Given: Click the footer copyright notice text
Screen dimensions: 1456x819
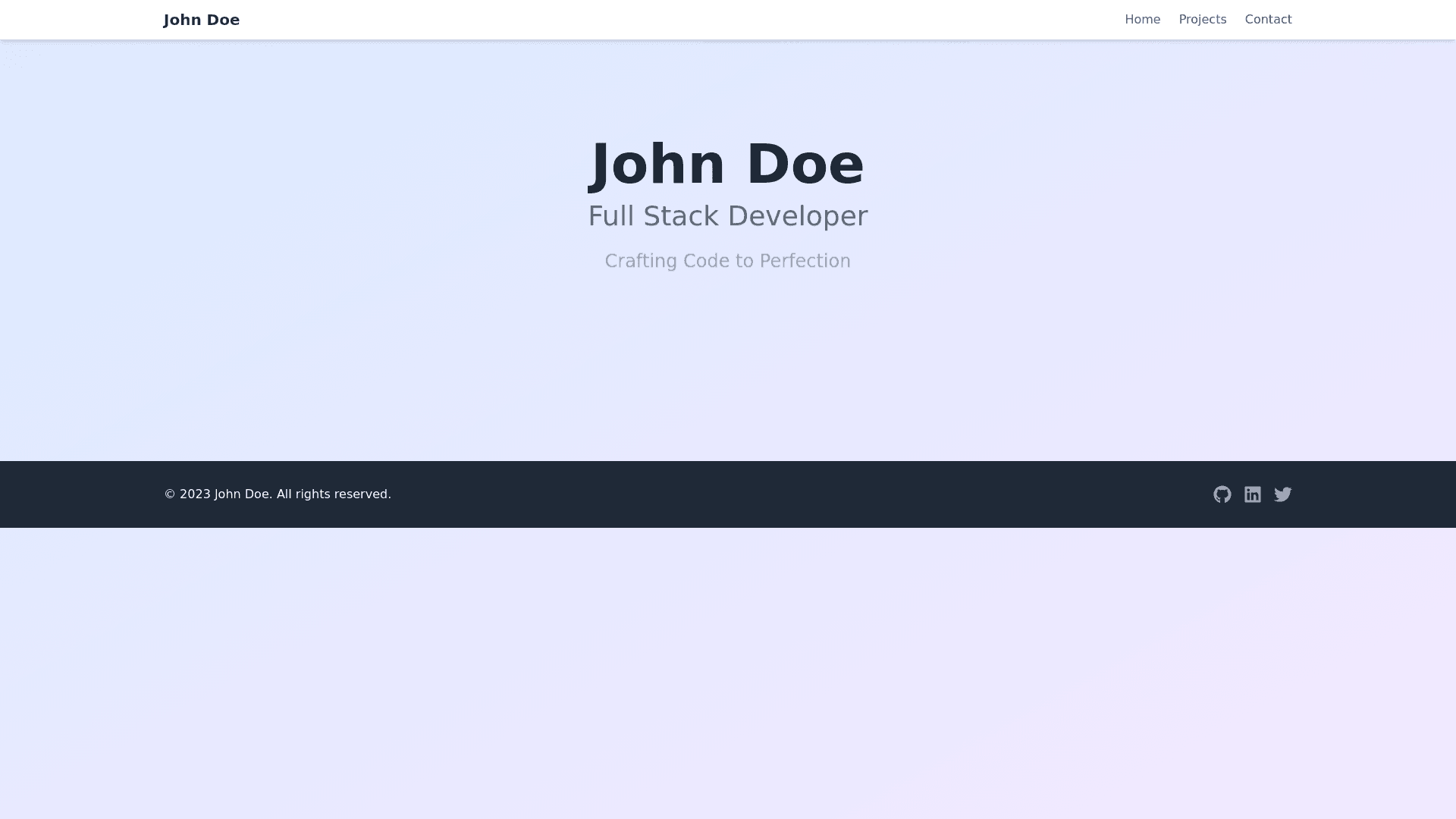Looking at the screenshot, I should (x=278, y=494).
